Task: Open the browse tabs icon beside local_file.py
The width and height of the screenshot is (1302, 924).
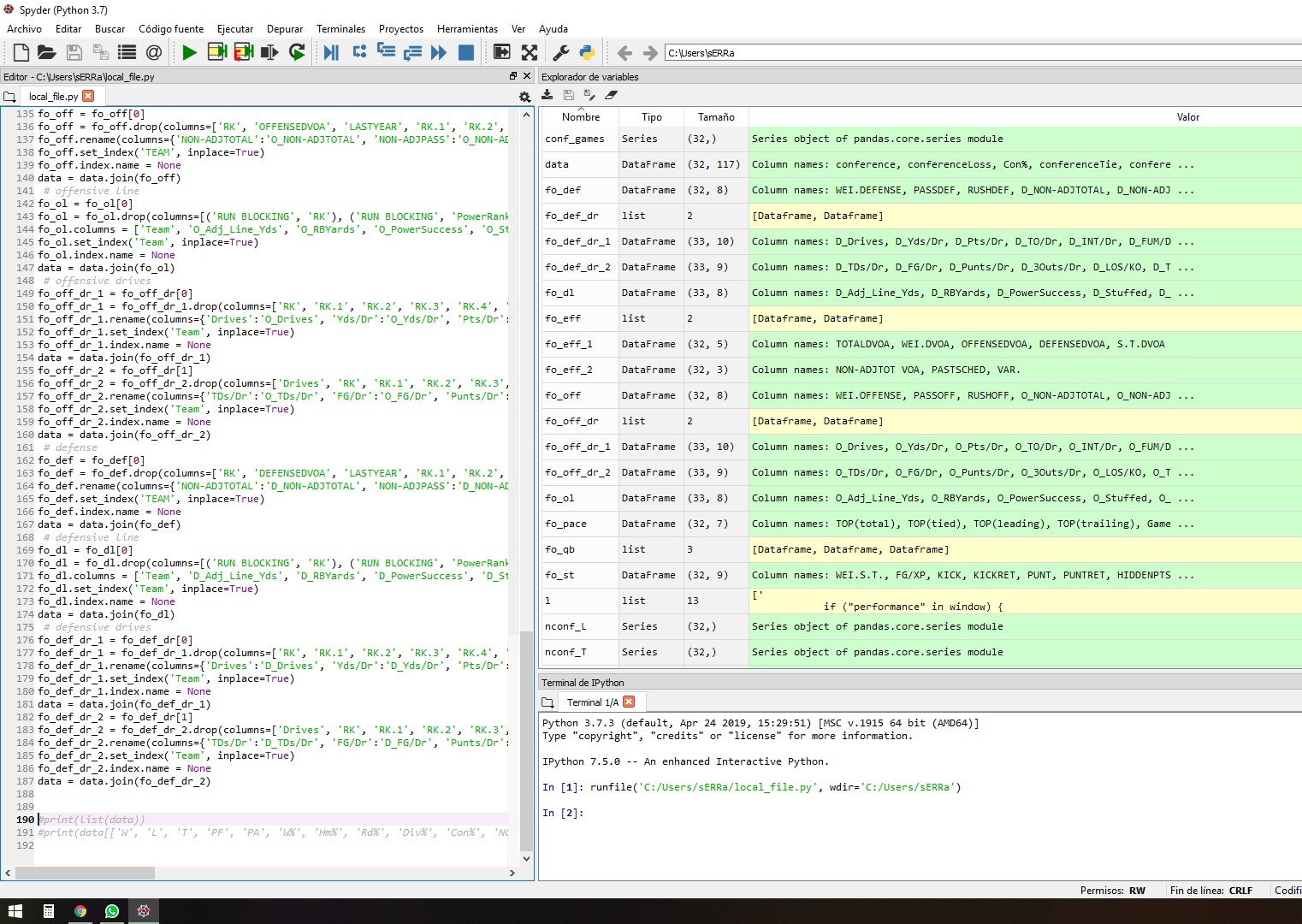Action: click(10, 97)
